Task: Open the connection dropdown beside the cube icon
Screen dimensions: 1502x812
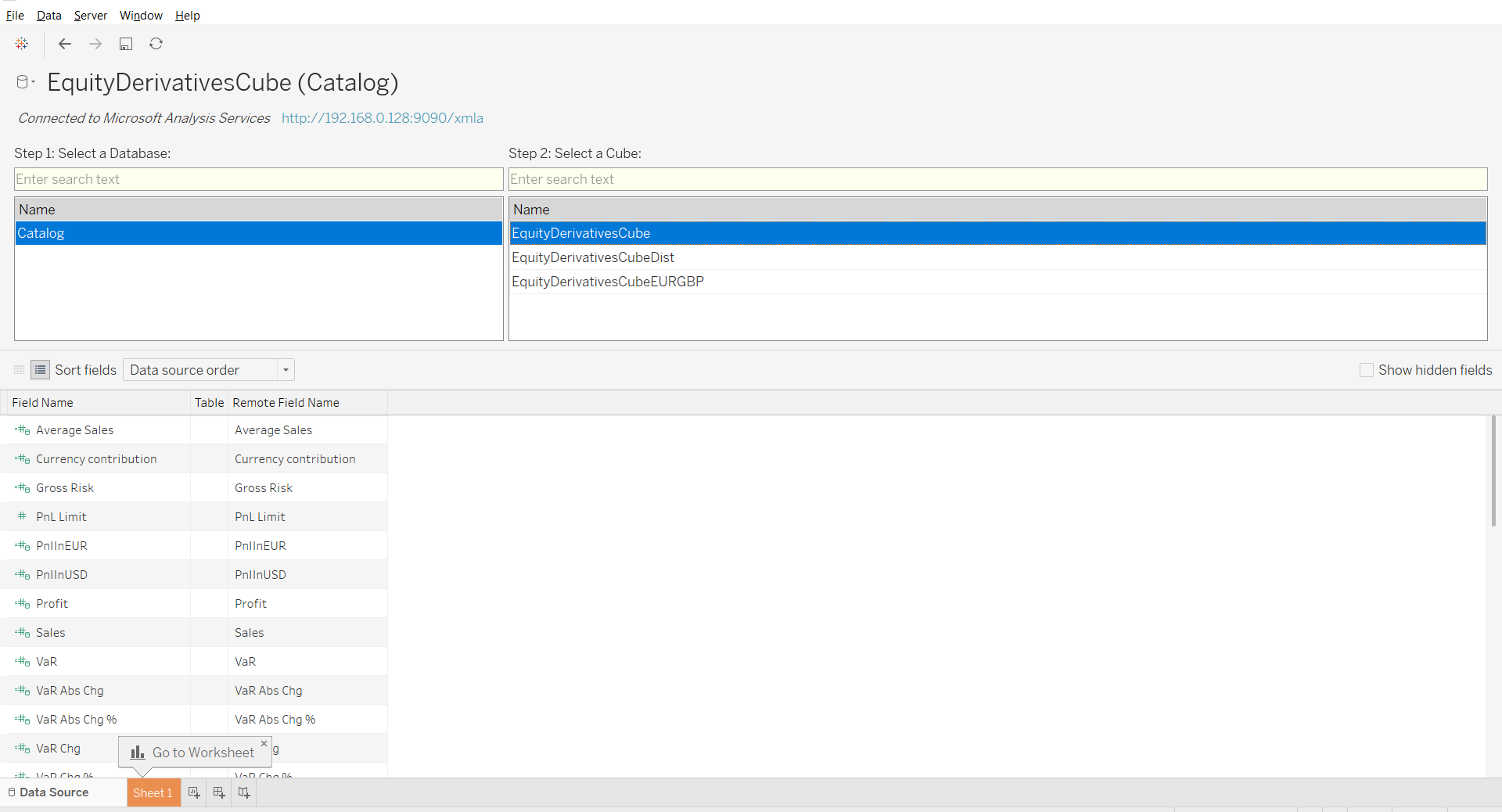Action: coord(31,82)
